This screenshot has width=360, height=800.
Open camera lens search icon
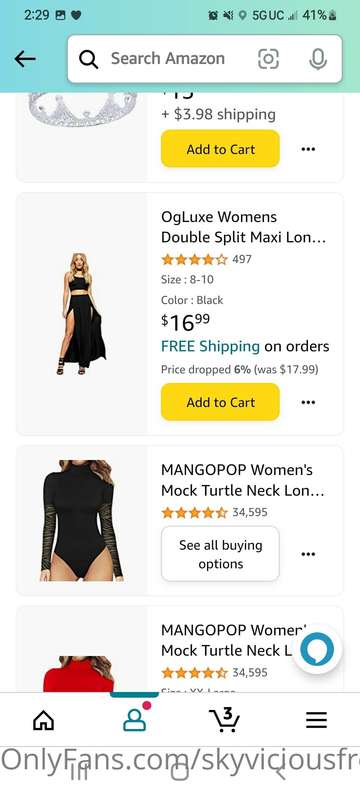(268, 59)
